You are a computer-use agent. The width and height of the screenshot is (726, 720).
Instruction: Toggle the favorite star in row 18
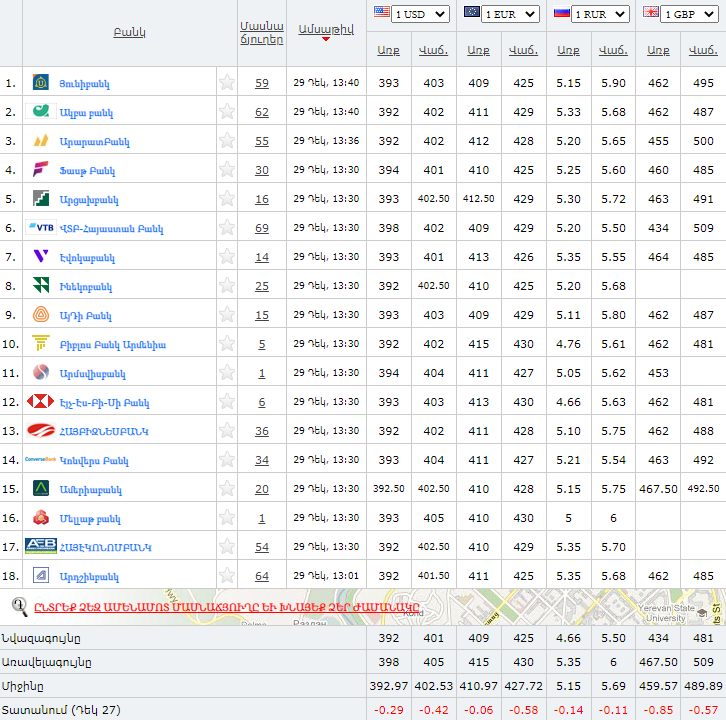pyautogui.click(x=227, y=576)
